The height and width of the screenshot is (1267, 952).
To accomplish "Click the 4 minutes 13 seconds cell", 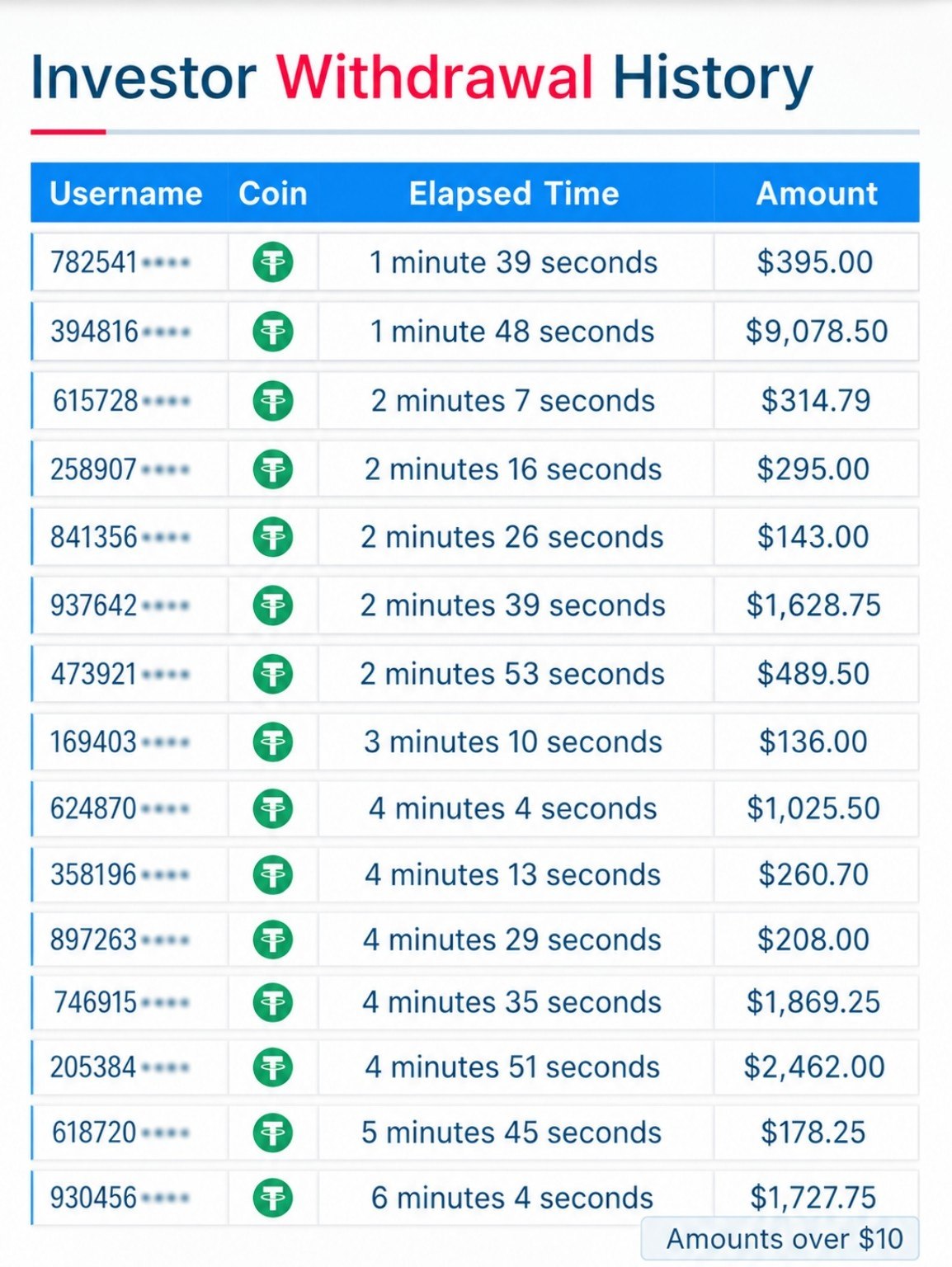I will (x=516, y=874).
